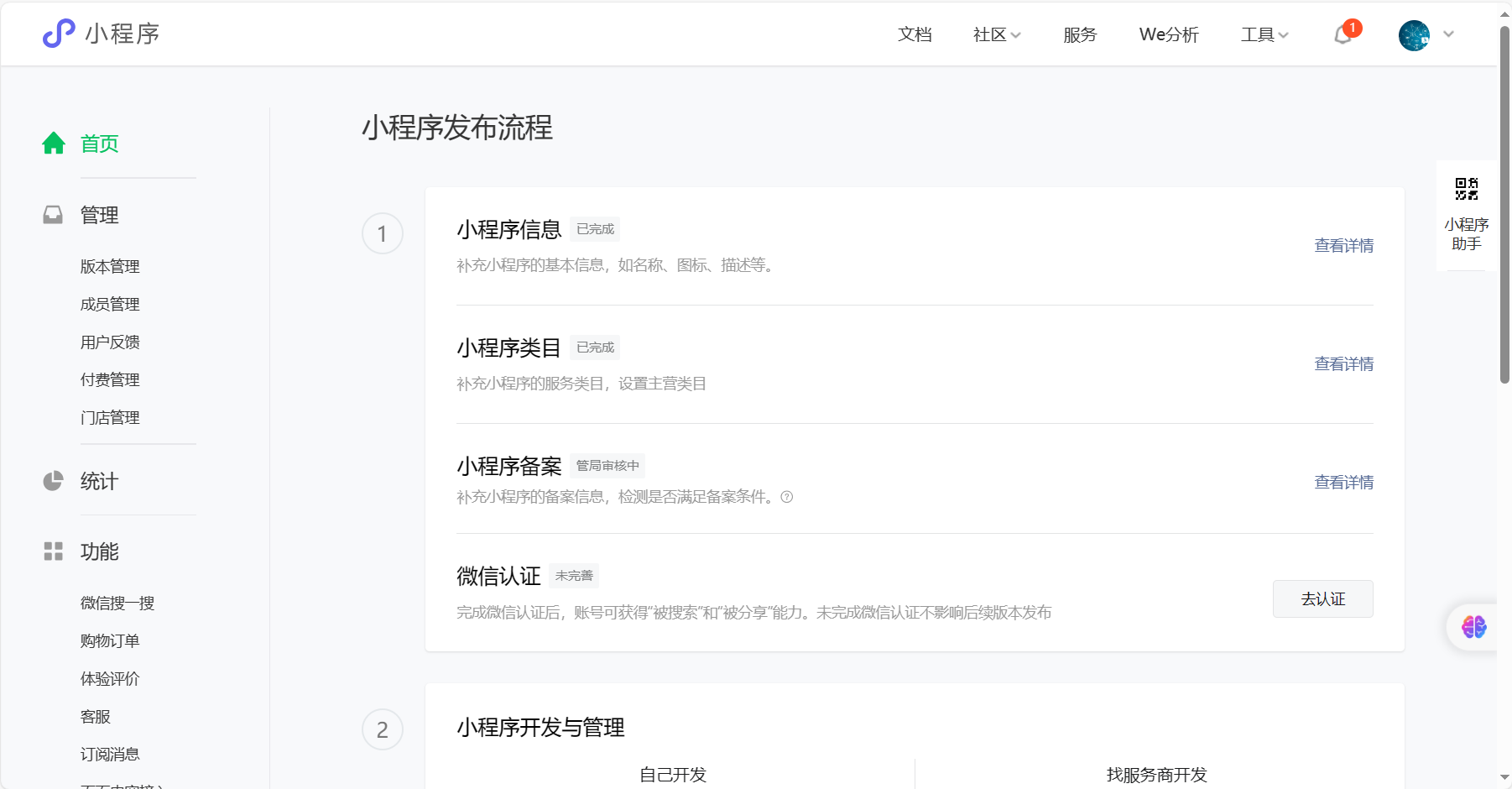Open the We分析 menu item

(x=1169, y=34)
